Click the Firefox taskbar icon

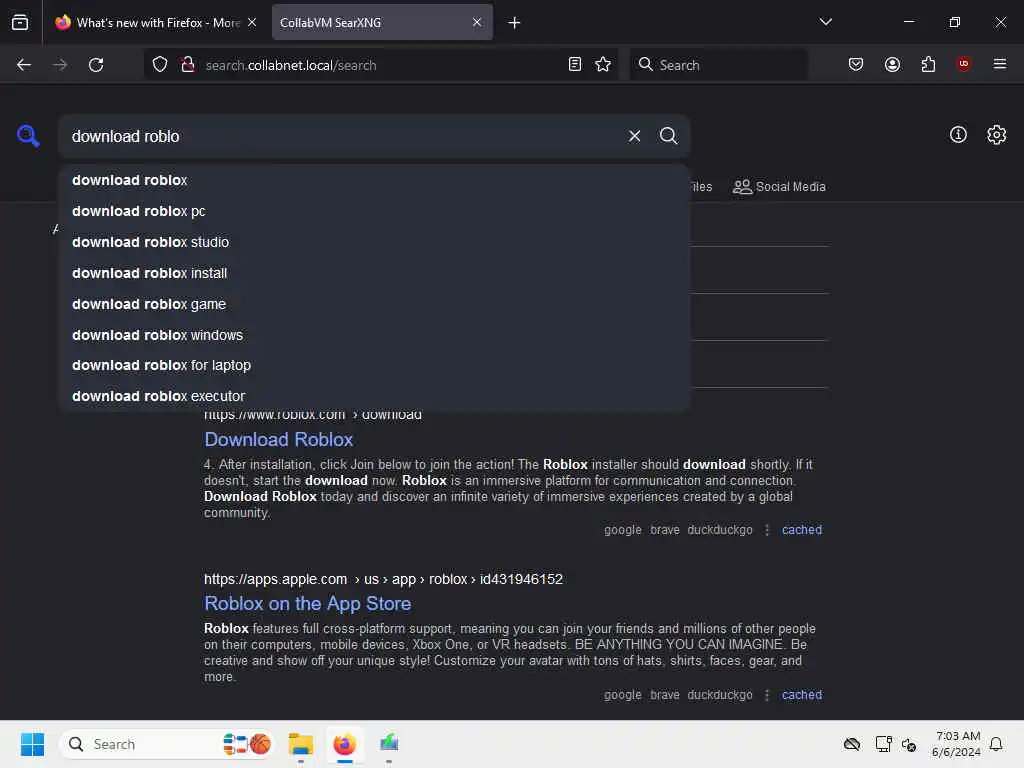[344, 744]
